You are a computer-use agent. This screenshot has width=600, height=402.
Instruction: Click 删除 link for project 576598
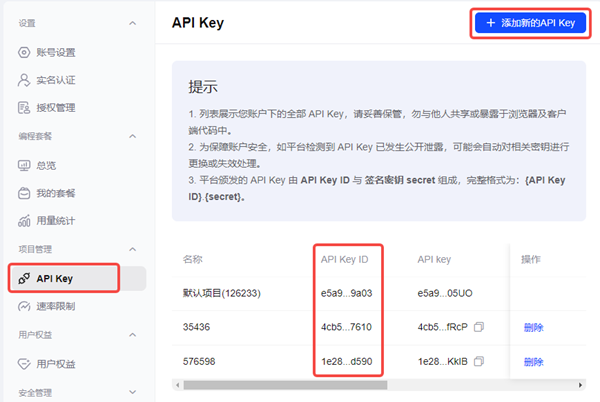point(533,361)
